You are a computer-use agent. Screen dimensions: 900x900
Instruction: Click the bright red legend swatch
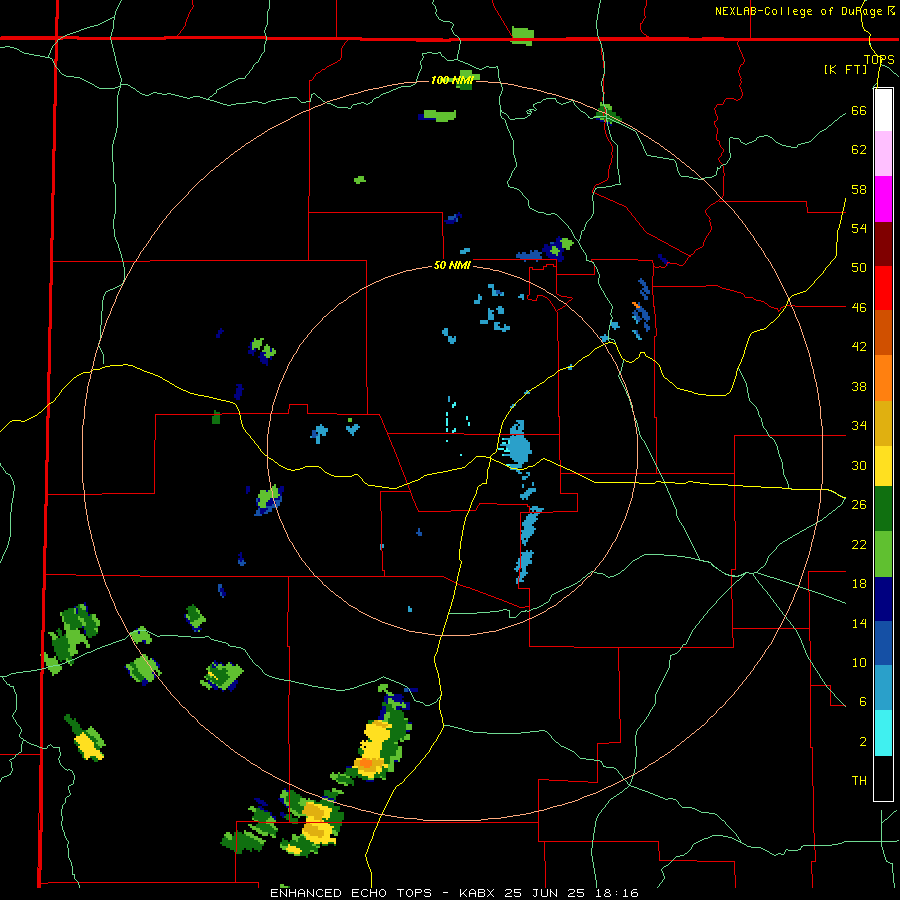point(883,288)
